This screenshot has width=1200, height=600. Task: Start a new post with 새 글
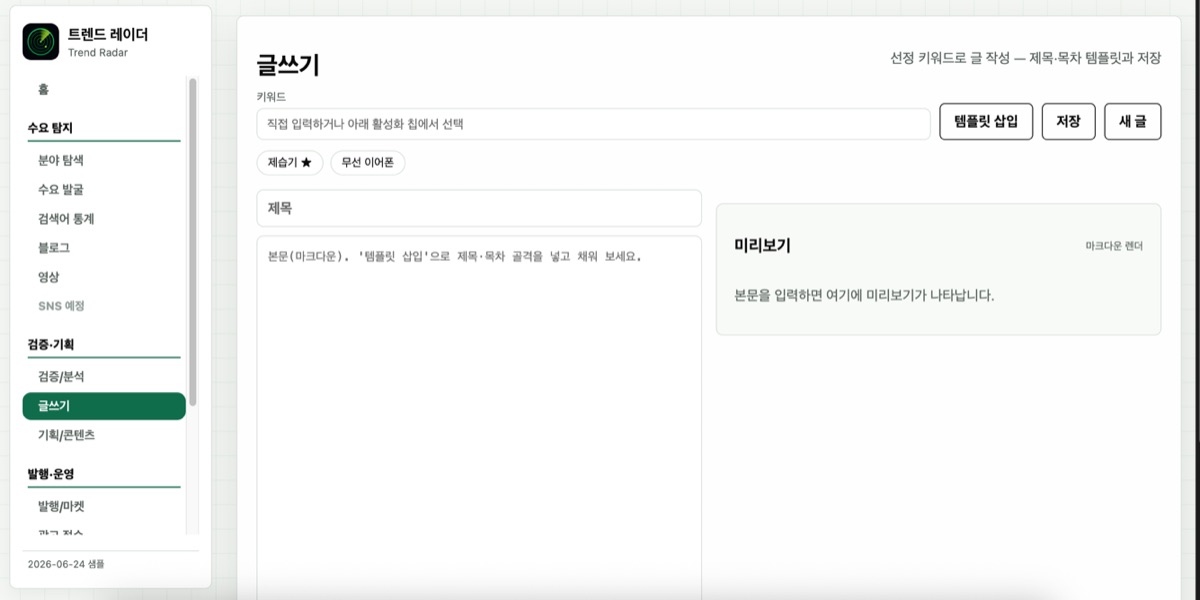pyautogui.click(x=1133, y=121)
